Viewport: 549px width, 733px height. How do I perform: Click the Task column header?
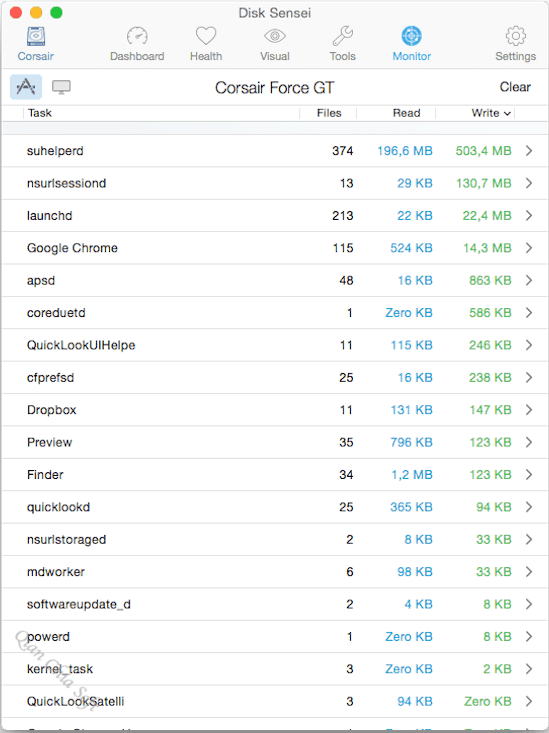pos(40,113)
